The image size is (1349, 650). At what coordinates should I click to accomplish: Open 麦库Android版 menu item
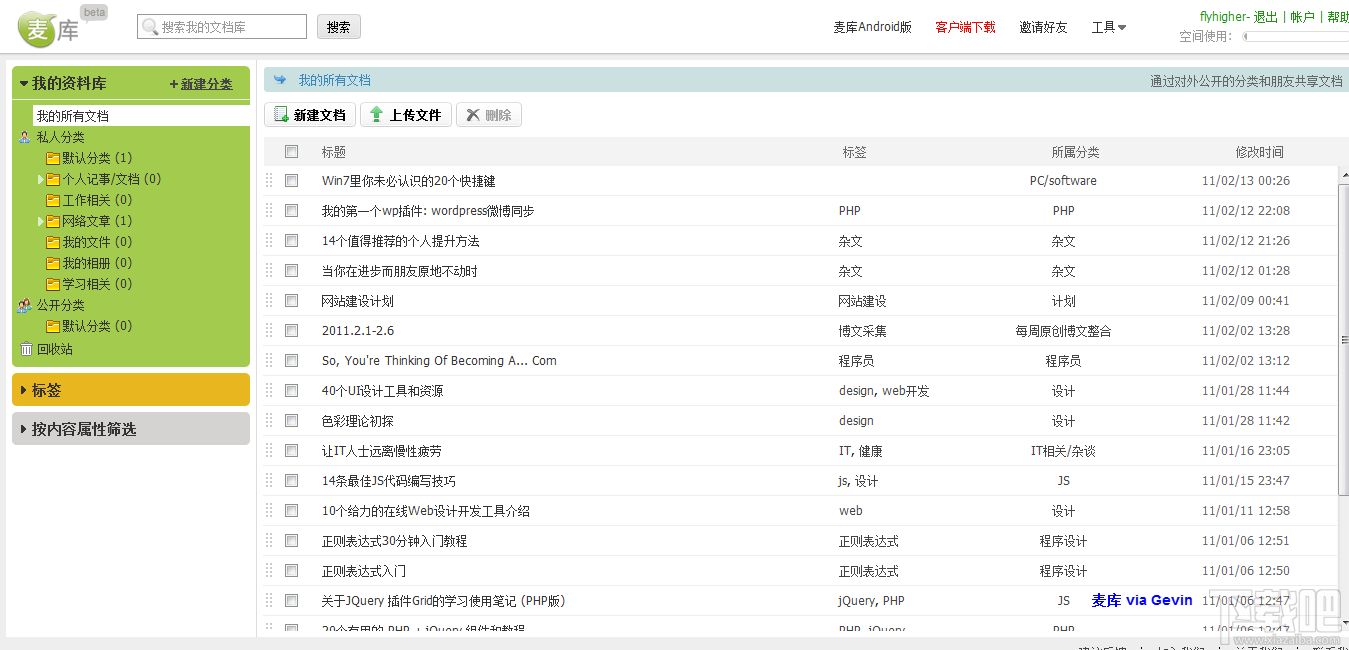[x=872, y=28]
